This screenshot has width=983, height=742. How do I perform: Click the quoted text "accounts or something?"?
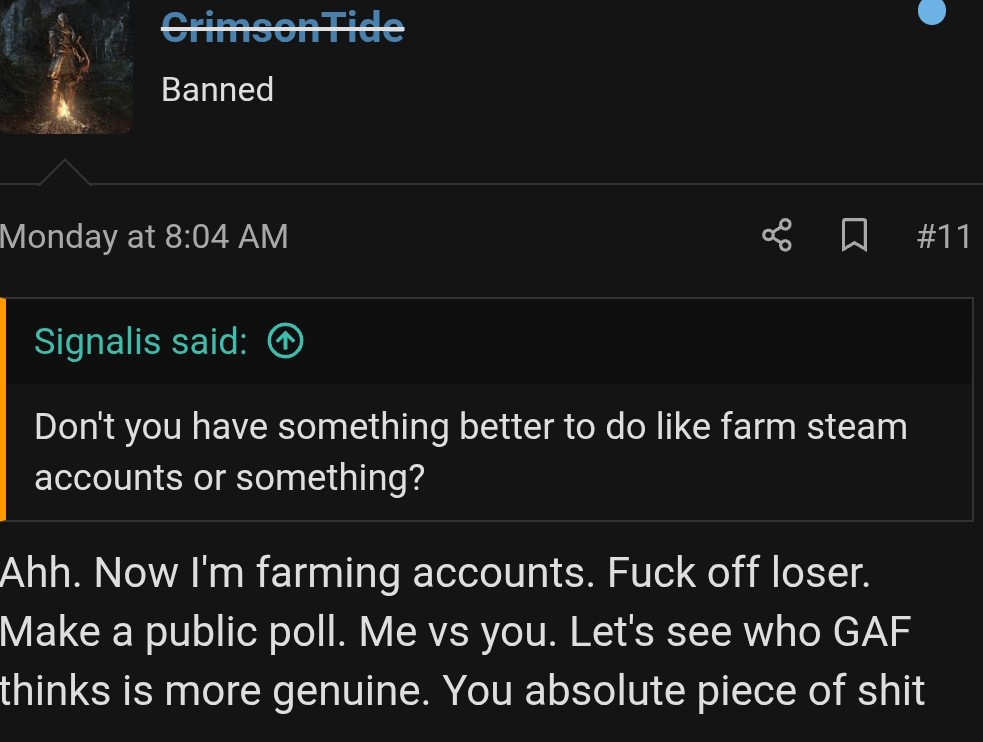[x=229, y=477]
